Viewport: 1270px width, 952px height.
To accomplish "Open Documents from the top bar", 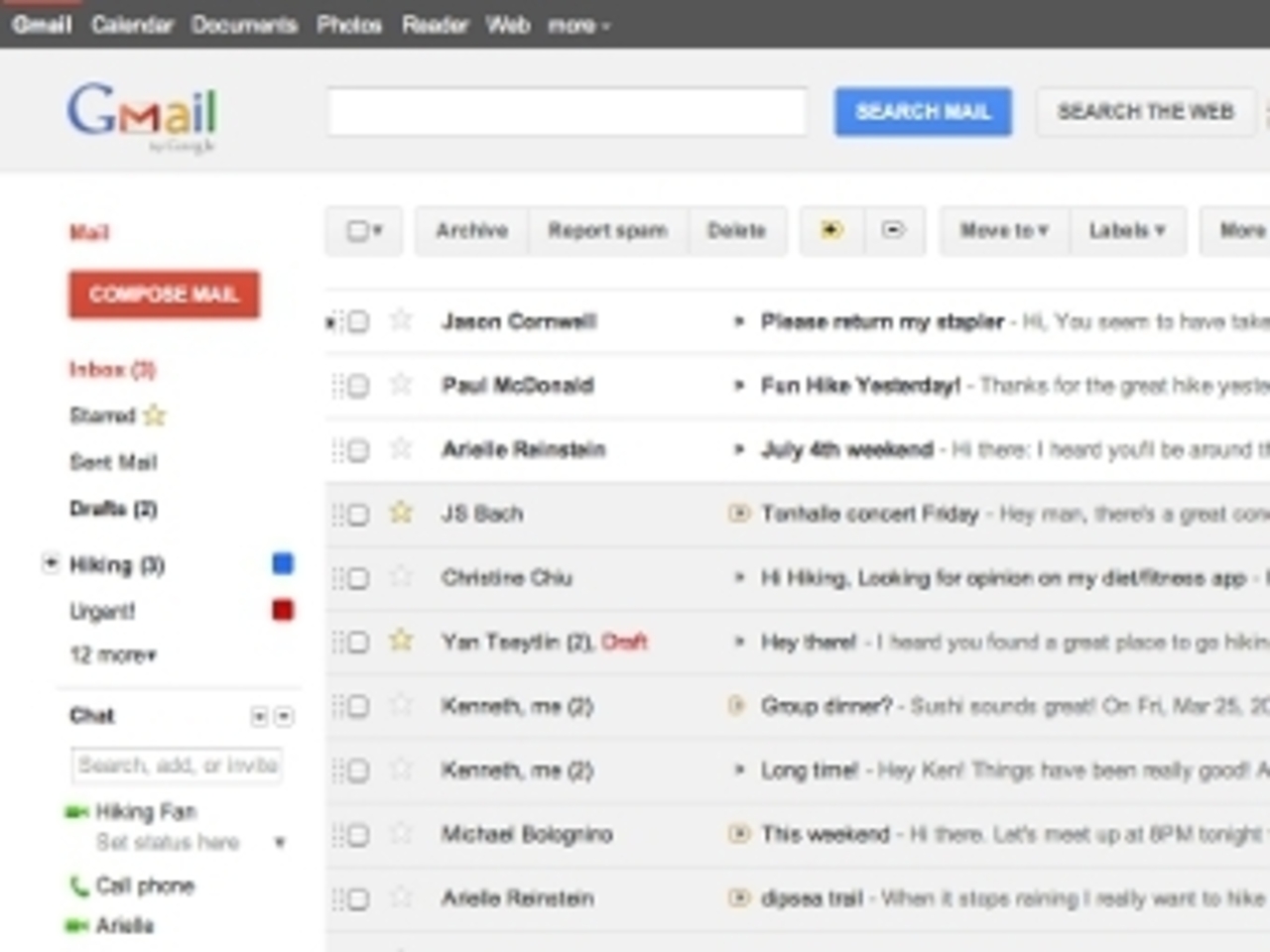I will point(244,25).
